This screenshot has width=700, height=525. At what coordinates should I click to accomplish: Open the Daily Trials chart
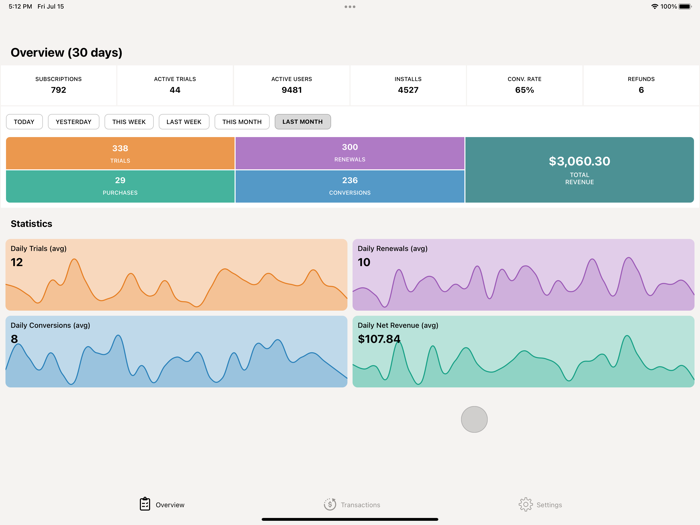pyautogui.click(x=176, y=275)
